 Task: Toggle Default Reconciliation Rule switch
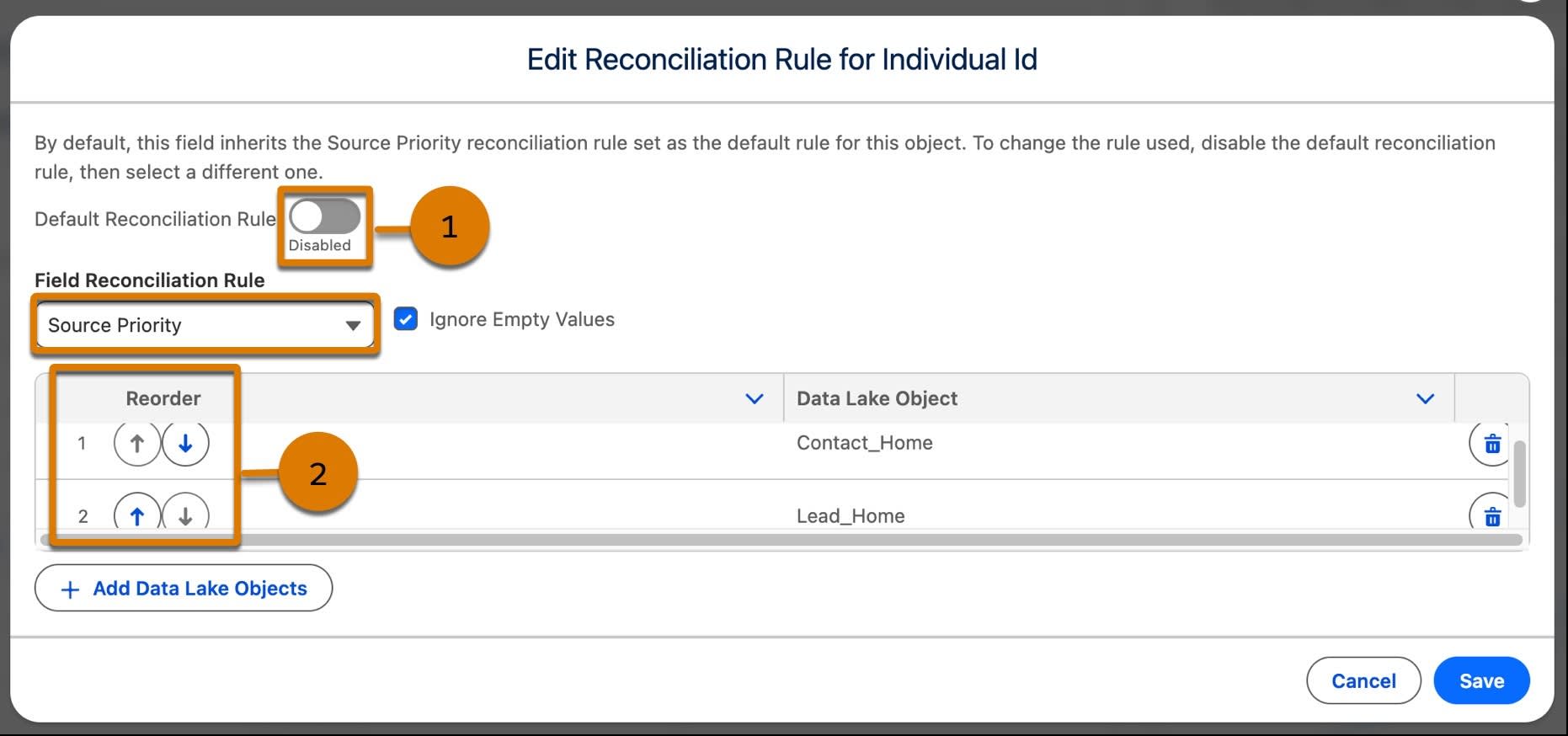[325, 216]
